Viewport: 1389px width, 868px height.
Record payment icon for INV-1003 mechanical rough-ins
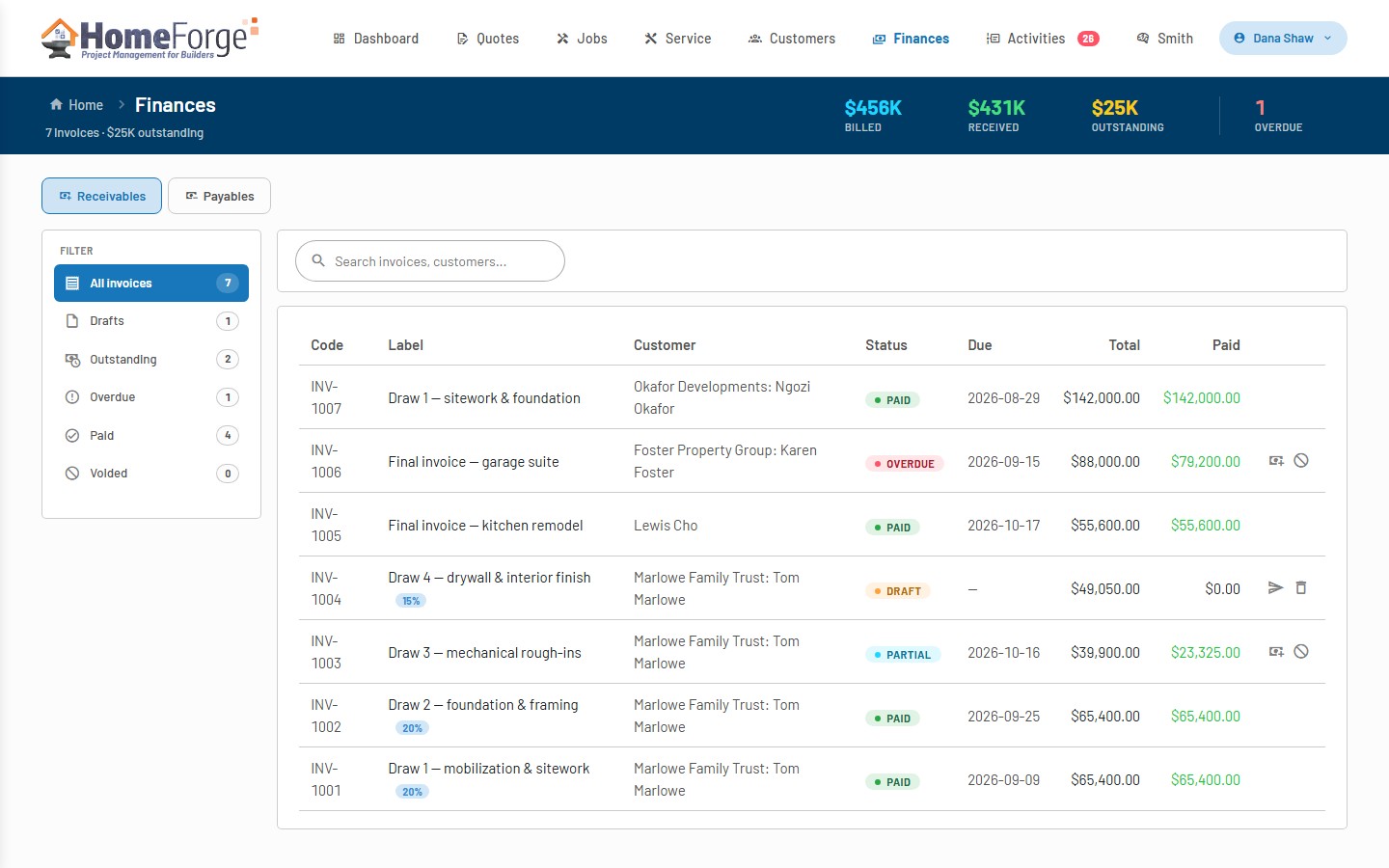coord(1276,652)
